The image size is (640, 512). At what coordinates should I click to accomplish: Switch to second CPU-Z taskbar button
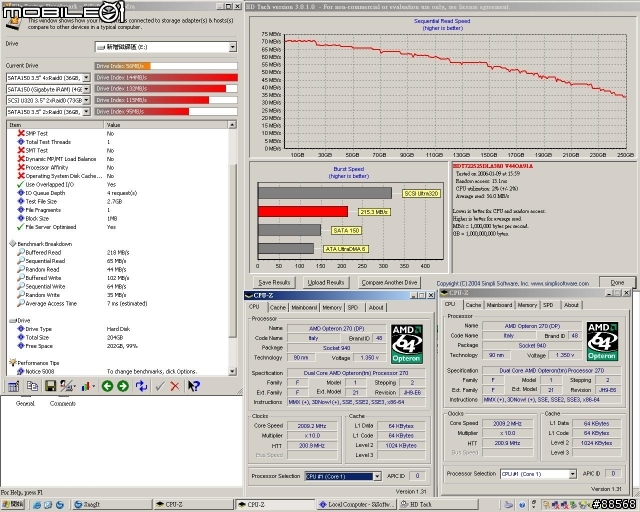point(276,505)
